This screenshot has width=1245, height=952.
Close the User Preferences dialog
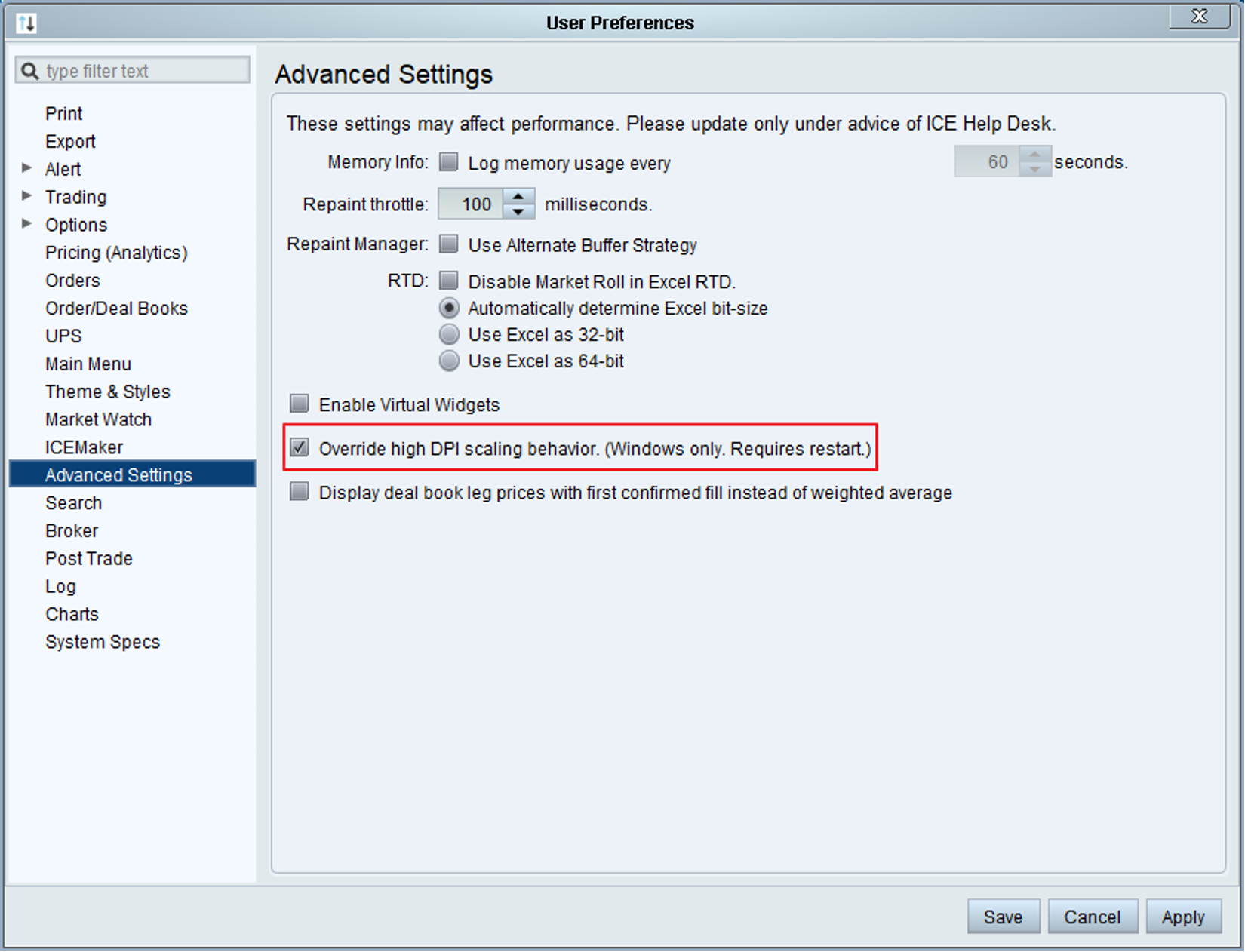tap(1199, 17)
